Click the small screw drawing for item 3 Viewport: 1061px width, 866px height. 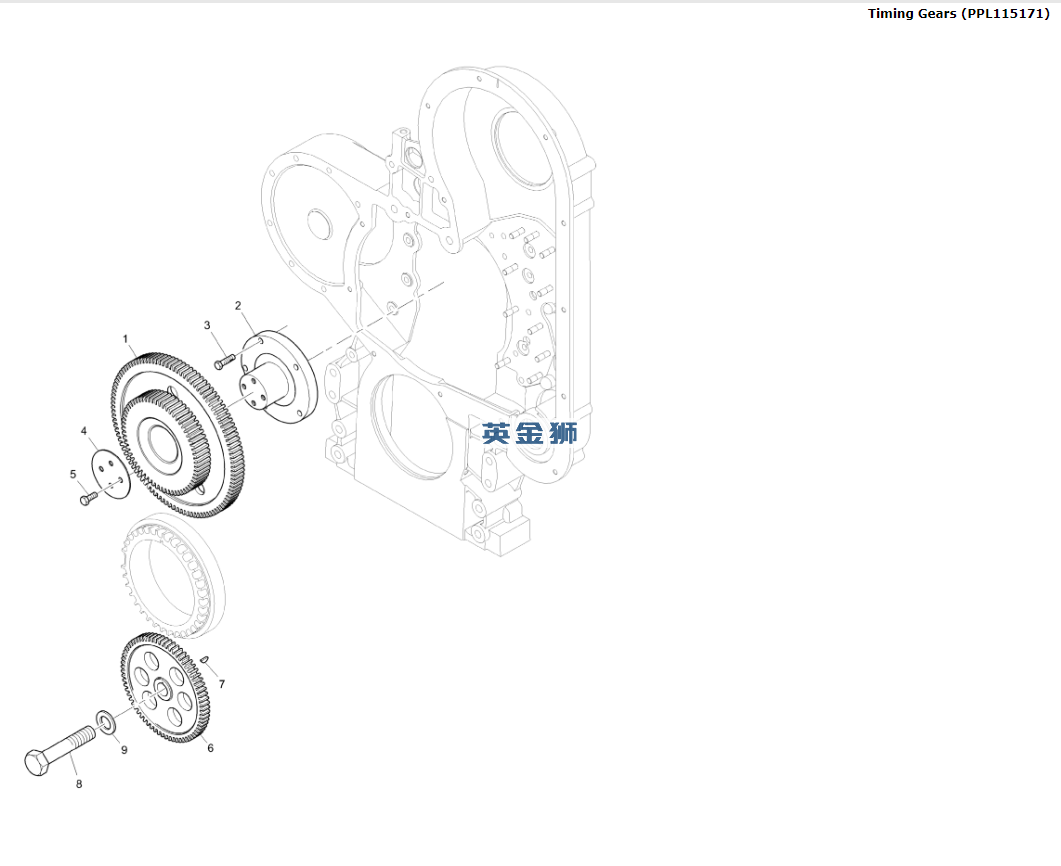point(224,361)
